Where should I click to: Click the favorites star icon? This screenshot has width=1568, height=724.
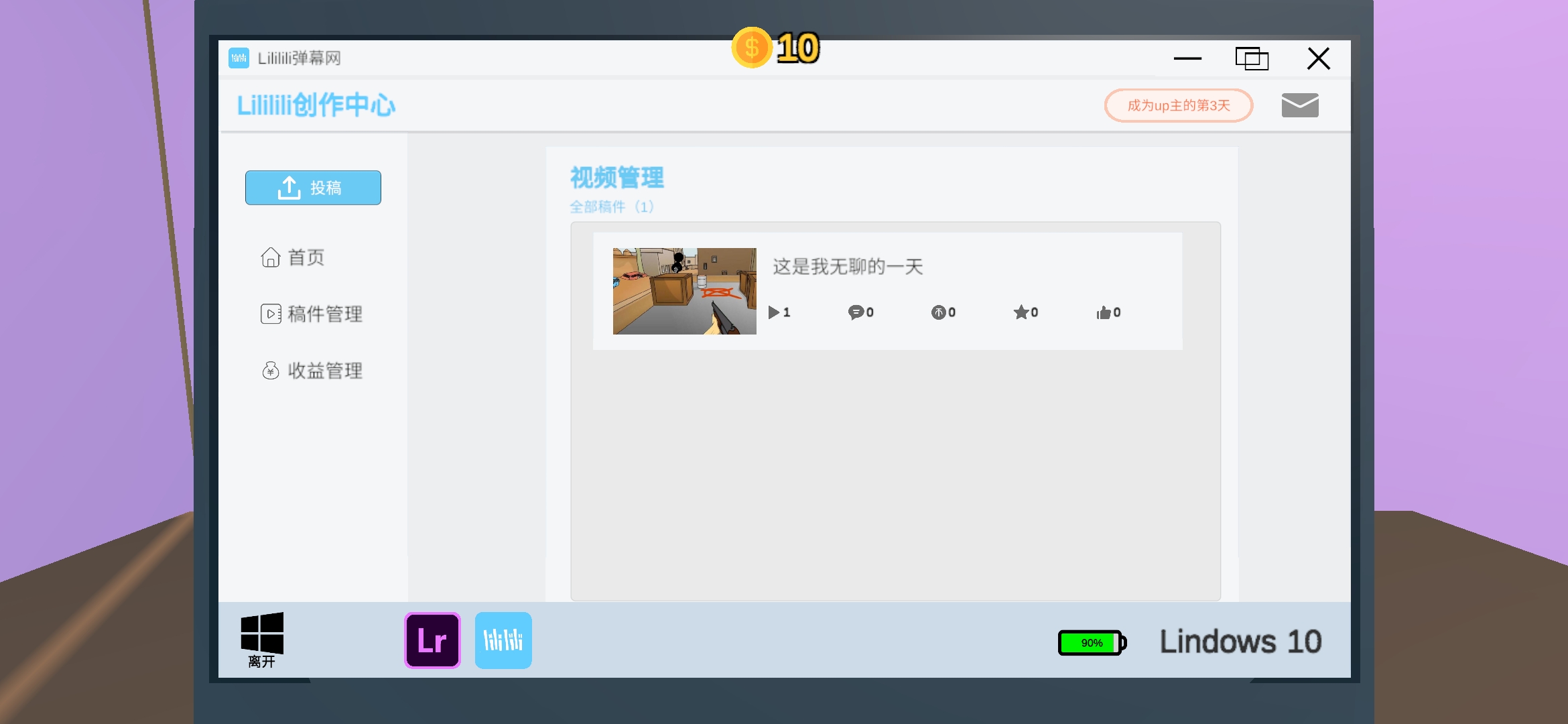pos(1021,312)
